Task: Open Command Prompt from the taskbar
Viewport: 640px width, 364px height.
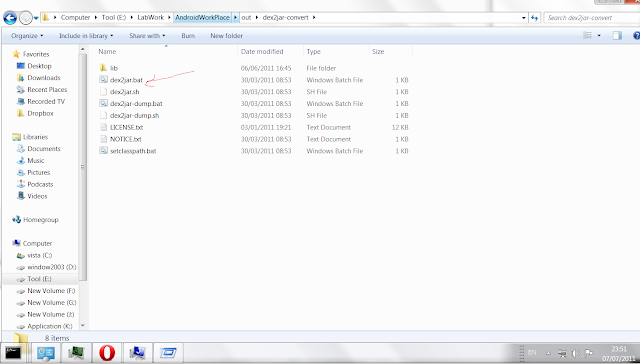Action: click(x=14, y=353)
